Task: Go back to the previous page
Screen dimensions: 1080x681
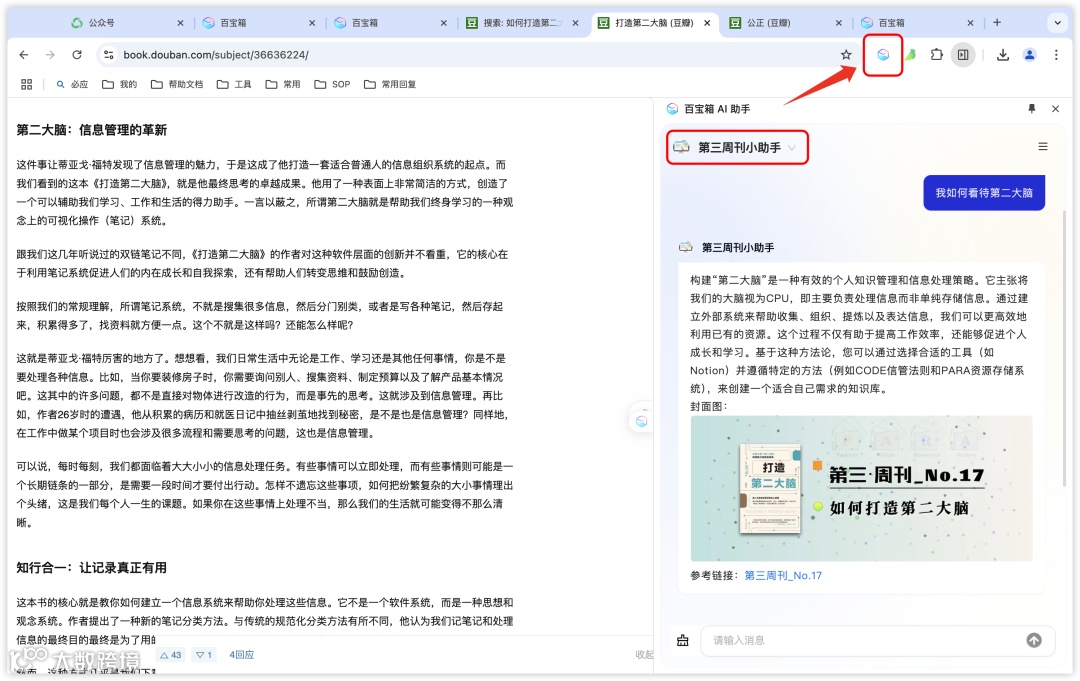Action: click(24, 54)
